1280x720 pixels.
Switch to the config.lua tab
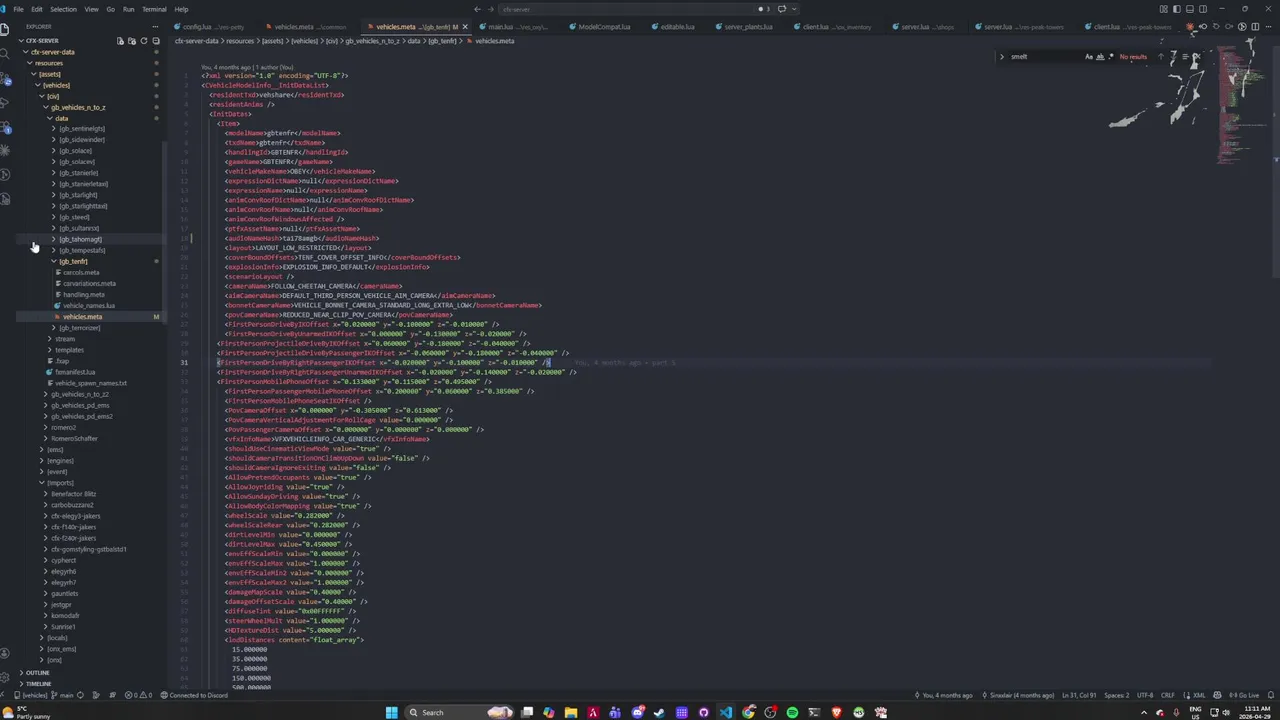click(x=209, y=27)
